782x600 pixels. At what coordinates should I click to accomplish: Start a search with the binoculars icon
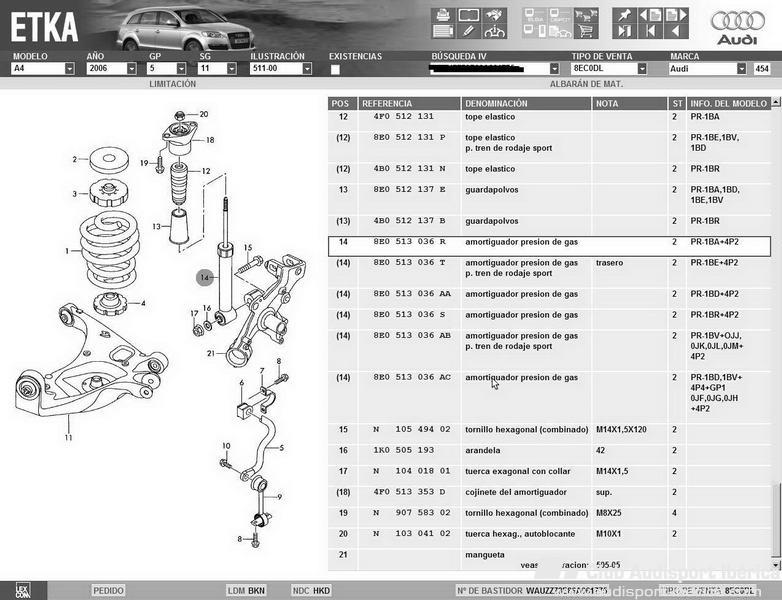pos(494,15)
